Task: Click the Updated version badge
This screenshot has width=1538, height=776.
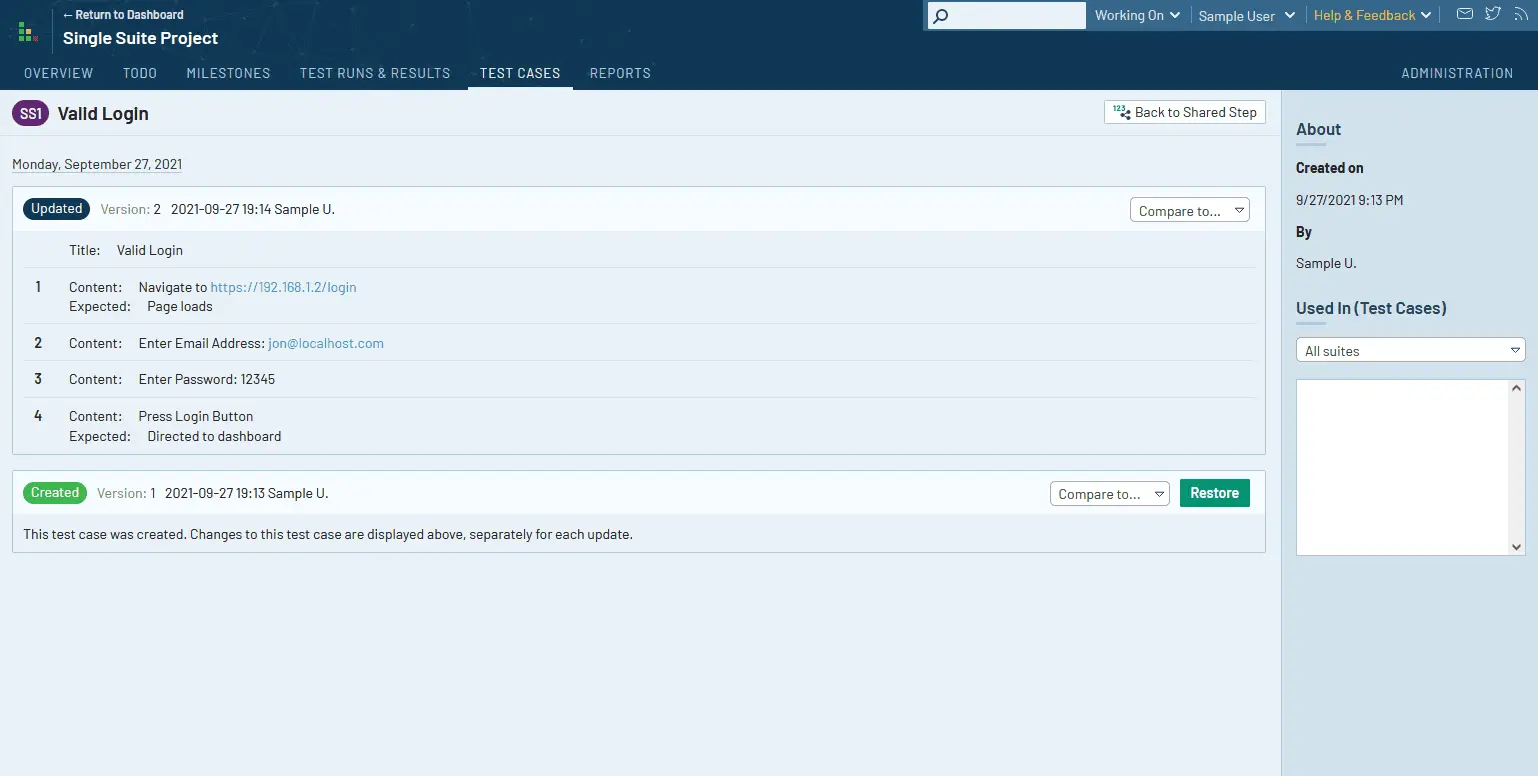Action: (x=56, y=209)
